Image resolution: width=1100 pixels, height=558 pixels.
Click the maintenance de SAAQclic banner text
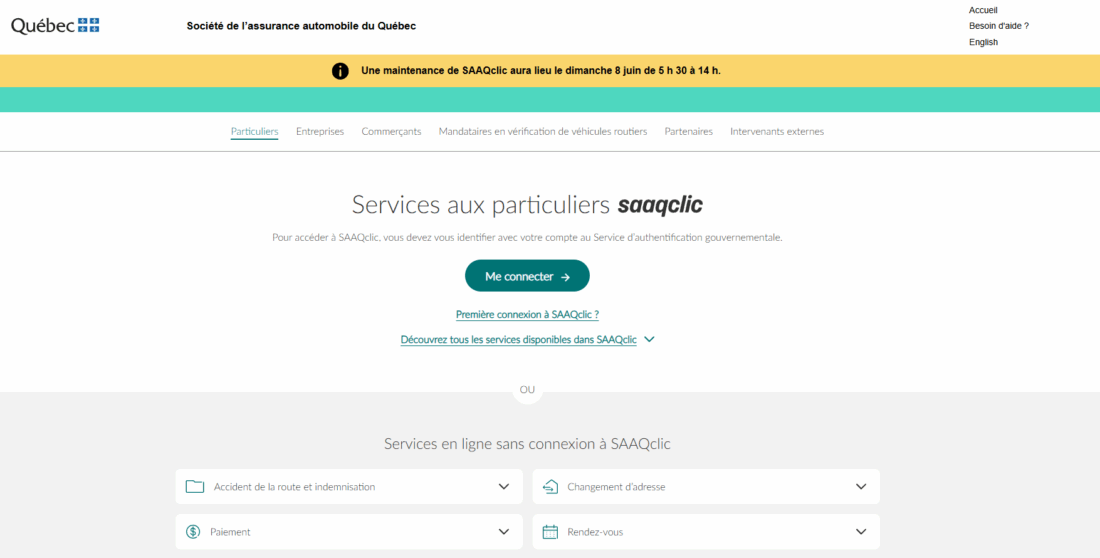point(541,71)
